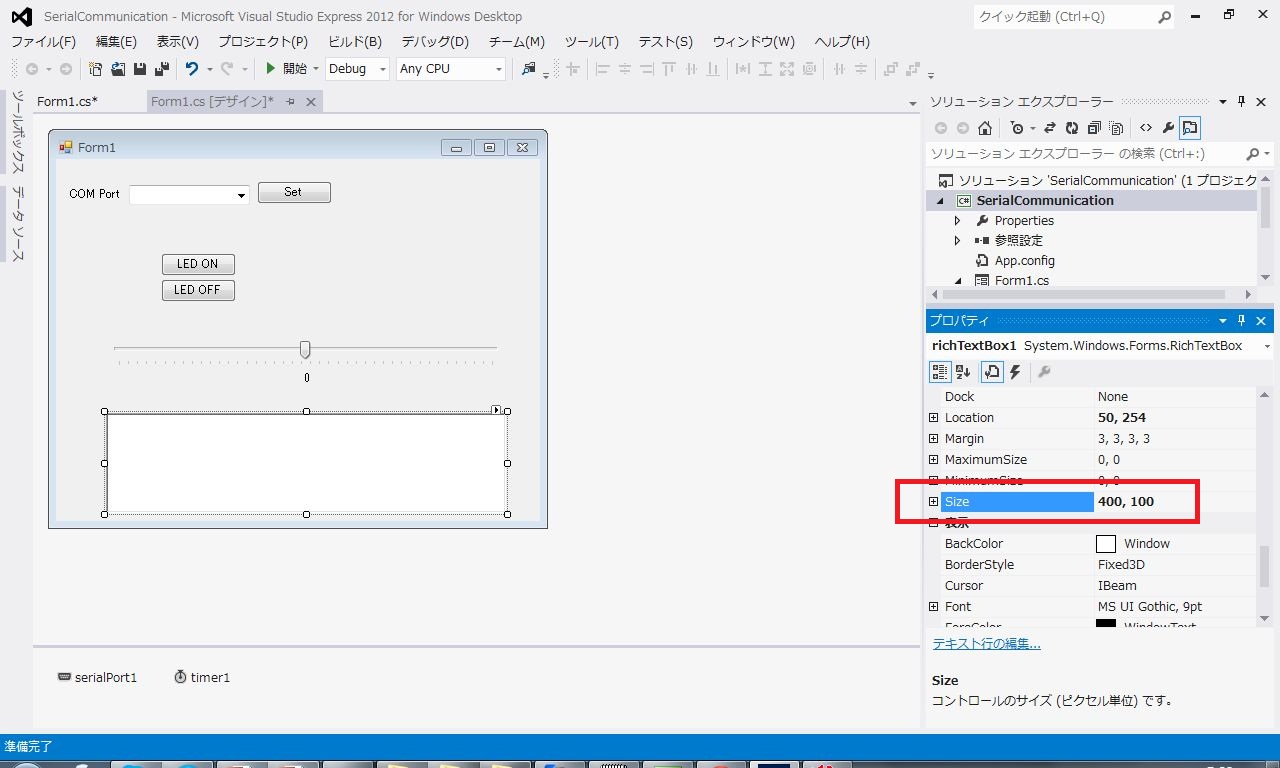This screenshot has height=768, width=1280.
Task: Open the ビルド(B) menu
Action: point(355,42)
